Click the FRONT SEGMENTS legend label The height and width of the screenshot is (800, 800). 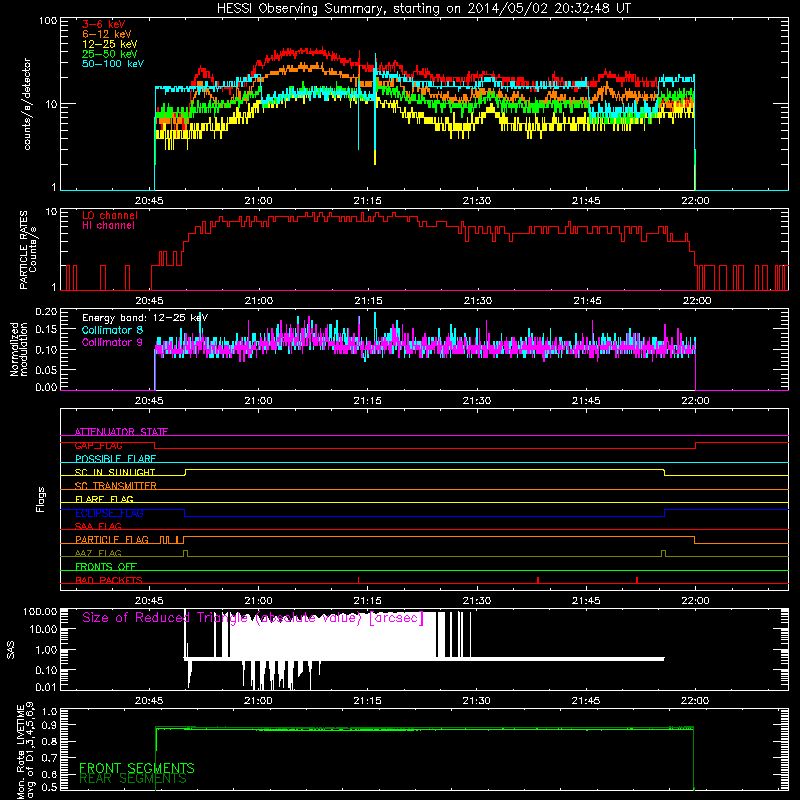(137, 768)
